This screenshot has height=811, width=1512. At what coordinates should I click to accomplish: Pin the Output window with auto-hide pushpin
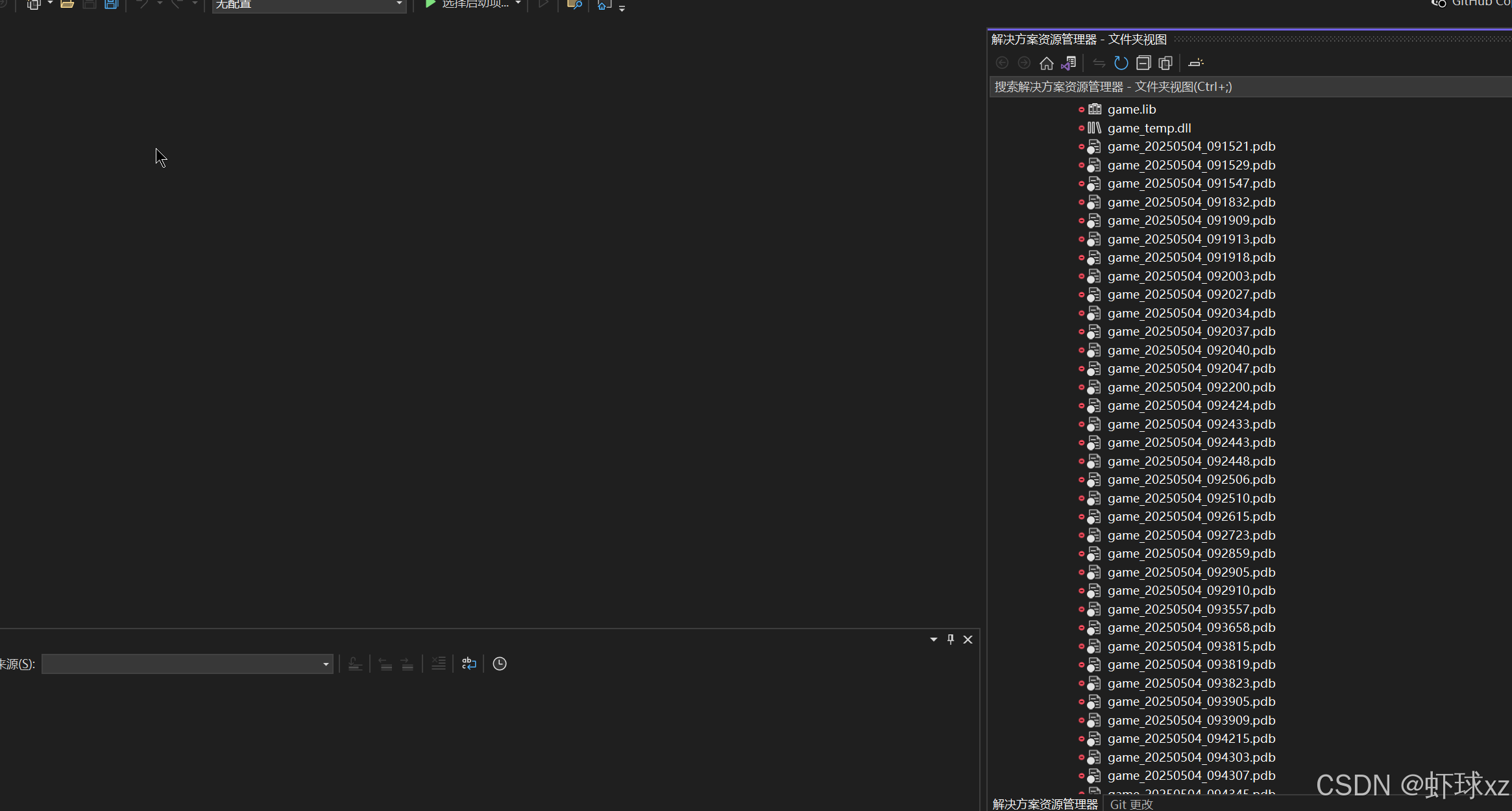(951, 640)
